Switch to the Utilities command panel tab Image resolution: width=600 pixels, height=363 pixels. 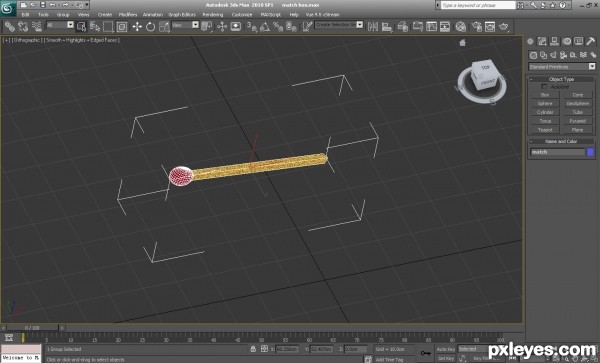590,41
